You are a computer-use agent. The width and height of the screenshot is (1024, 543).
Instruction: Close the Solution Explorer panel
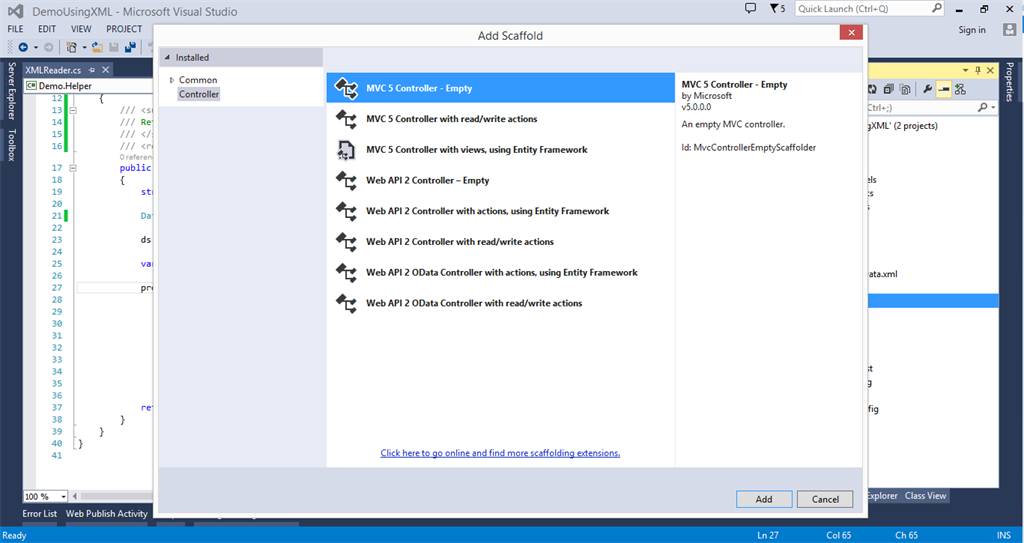[x=990, y=70]
